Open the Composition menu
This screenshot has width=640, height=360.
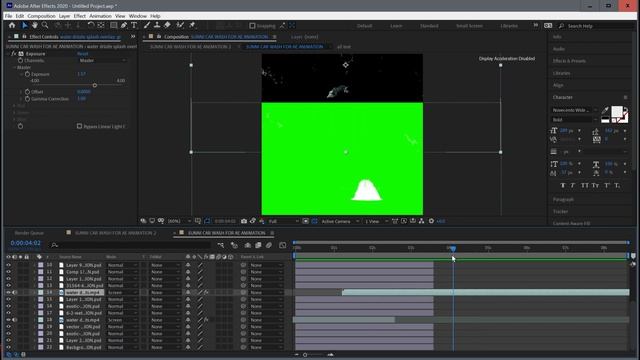(x=41, y=16)
